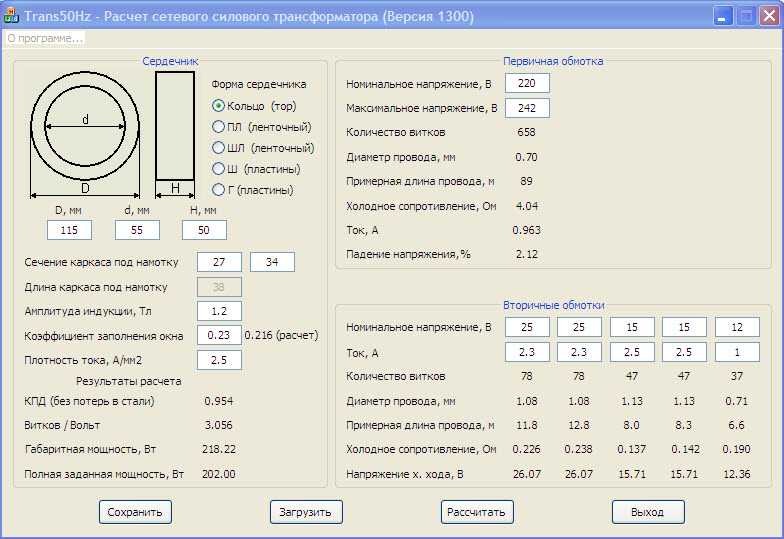The width and height of the screenshot is (784, 539).
Task: Select the 'Ш (пластины)' core shape
Action: 256,169
